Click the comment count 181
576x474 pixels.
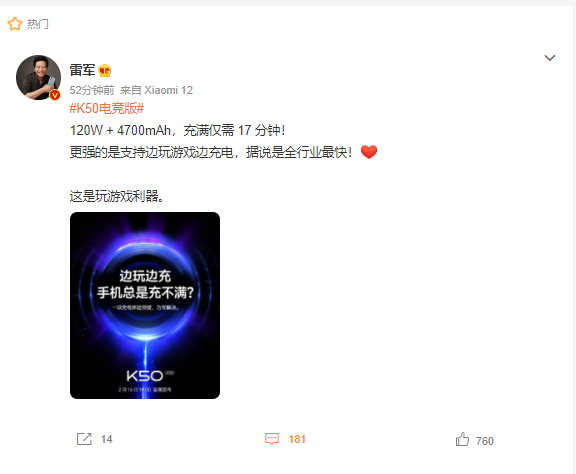pyautogui.click(x=297, y=439)
